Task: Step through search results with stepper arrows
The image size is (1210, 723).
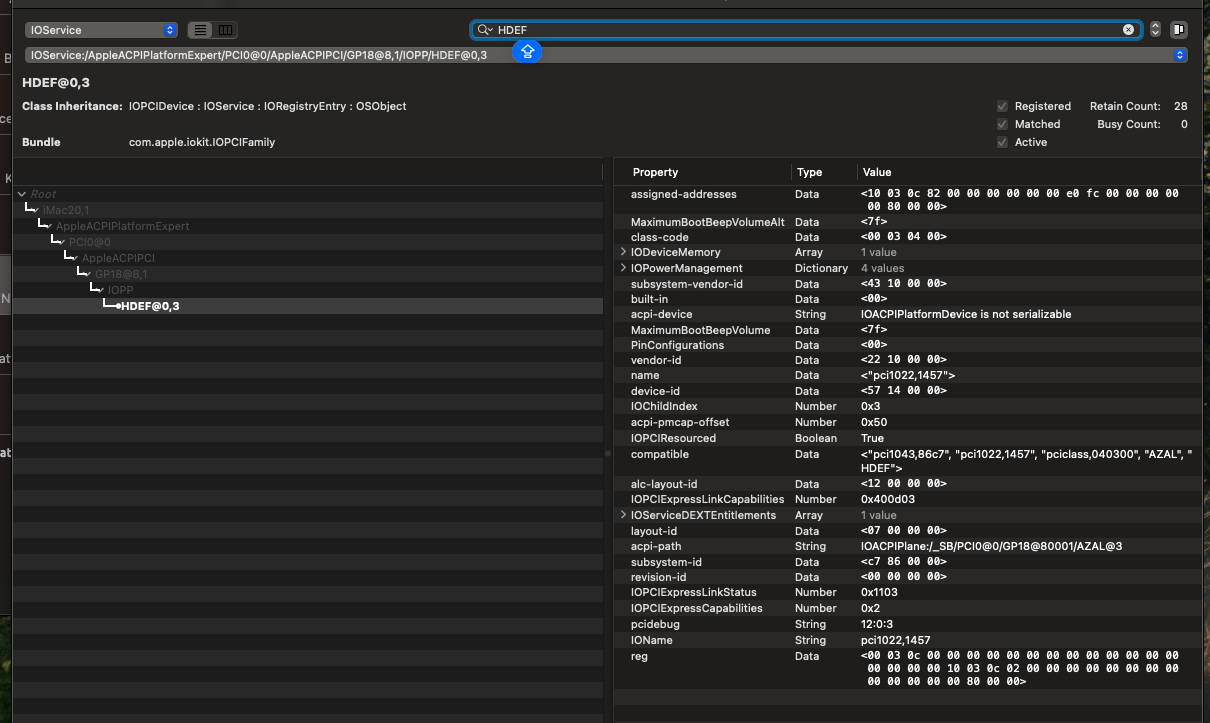Action: click(1155, 30)
